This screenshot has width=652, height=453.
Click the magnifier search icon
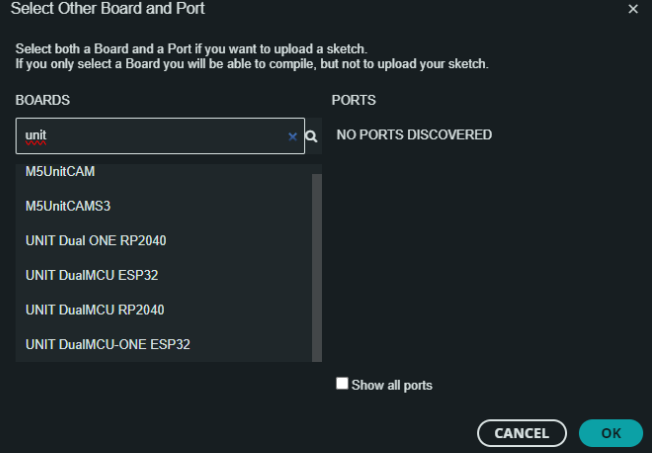click(311, 136)
